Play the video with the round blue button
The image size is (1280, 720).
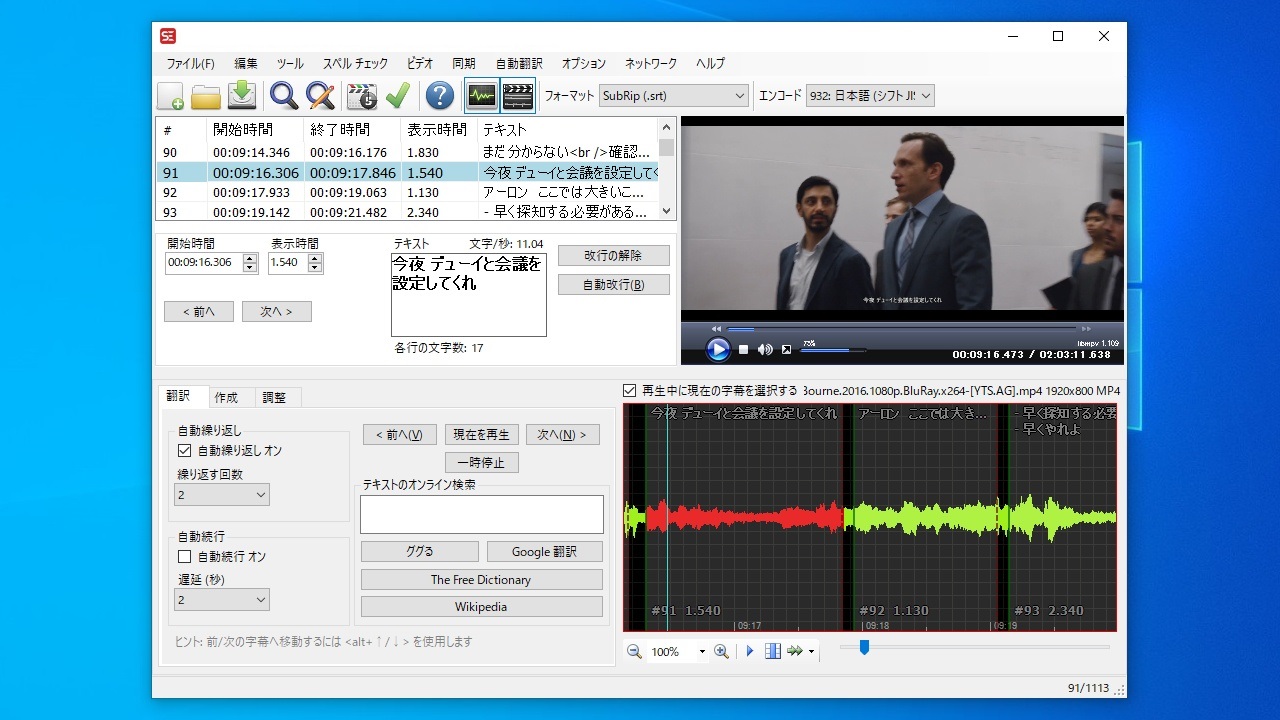point(717,349)
